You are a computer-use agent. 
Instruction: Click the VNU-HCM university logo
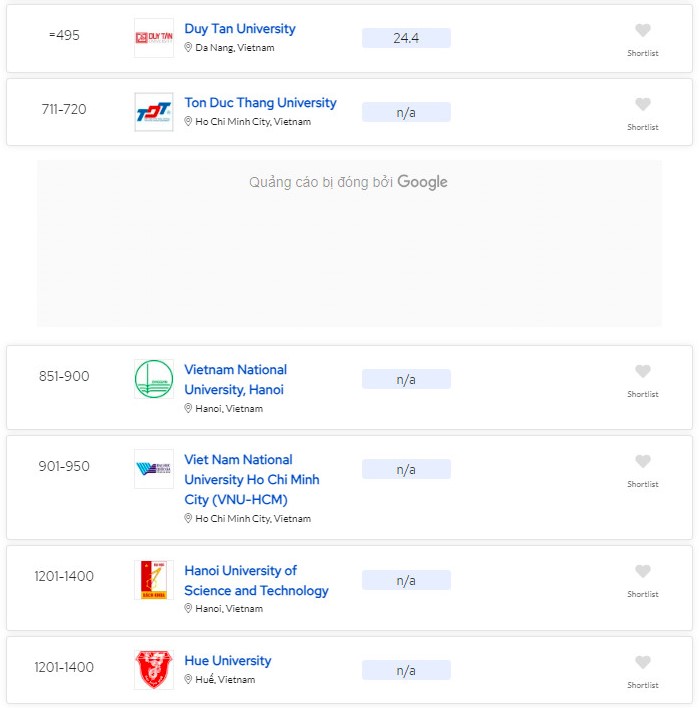coord(154,469)
